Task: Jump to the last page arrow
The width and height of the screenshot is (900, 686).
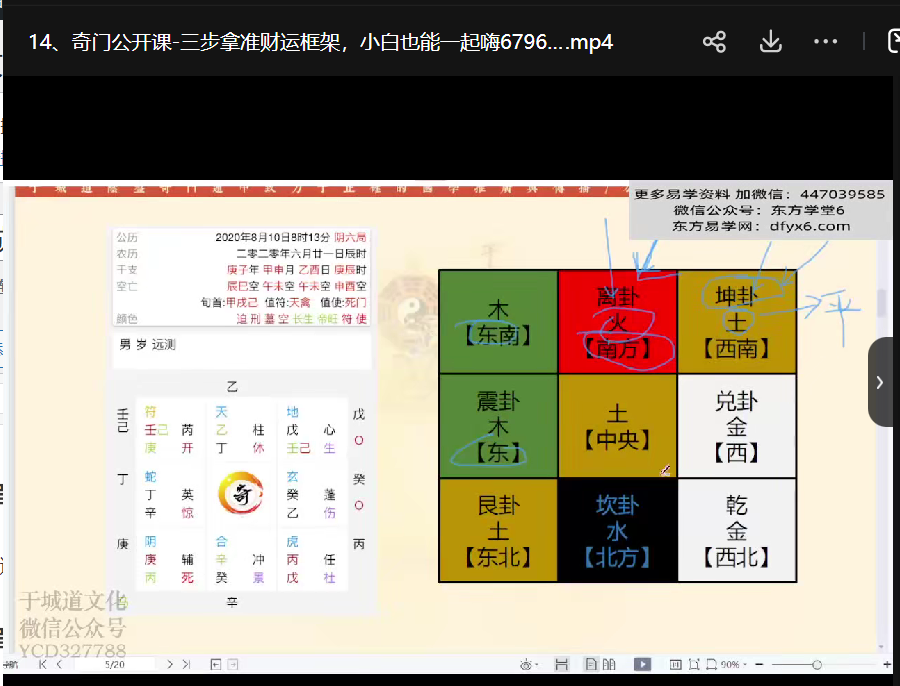Action: point(186,664)
